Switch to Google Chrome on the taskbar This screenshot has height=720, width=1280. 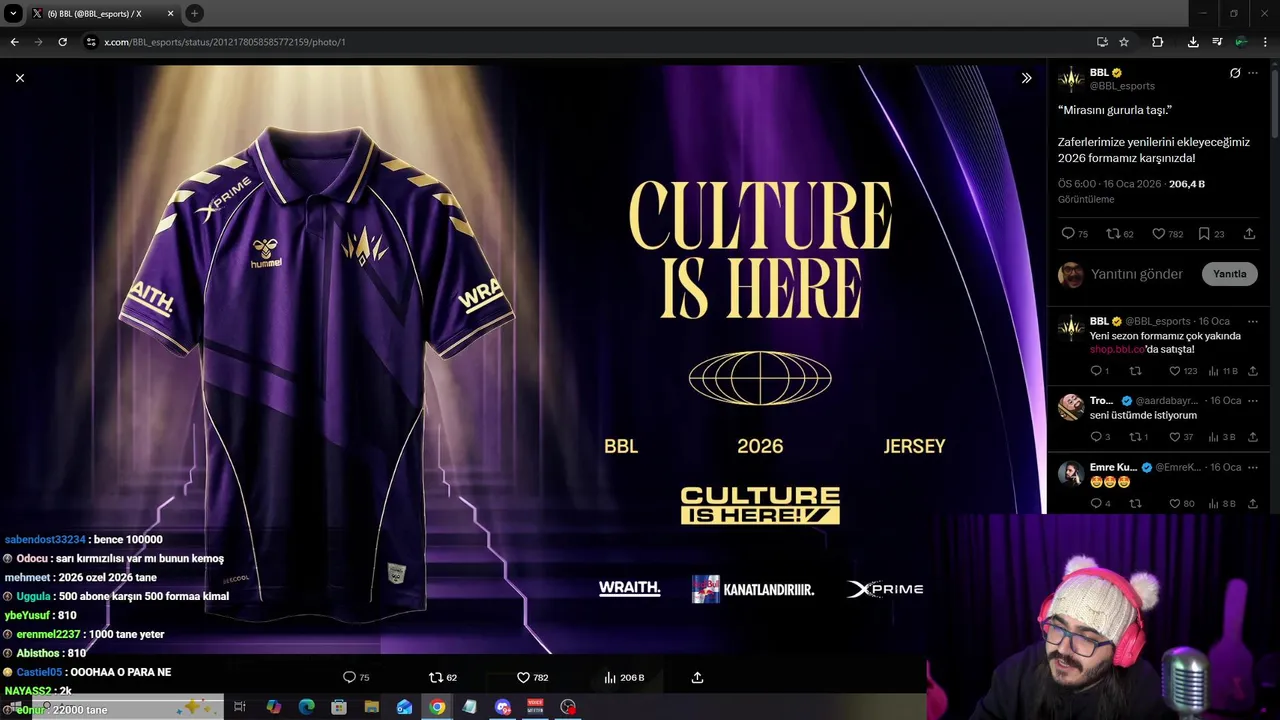pyautogui.click(x=437, y=707)
